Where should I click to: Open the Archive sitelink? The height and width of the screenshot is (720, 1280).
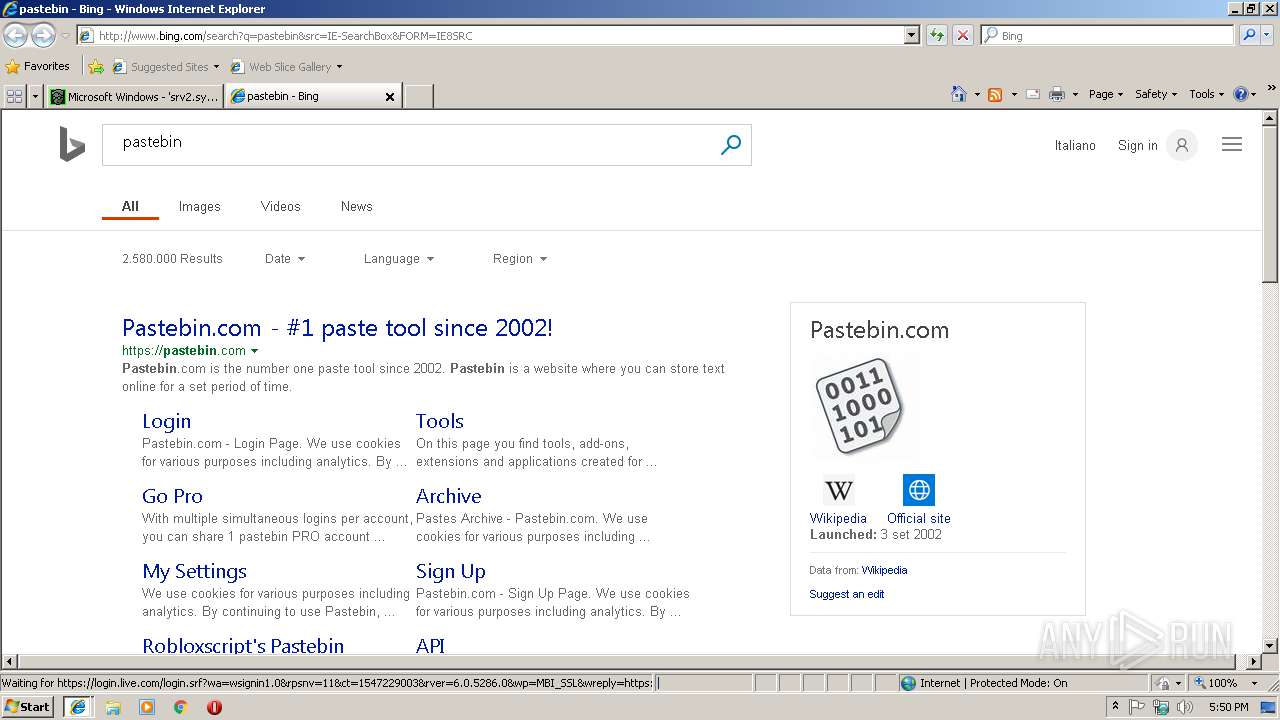(x=448, y=496)
